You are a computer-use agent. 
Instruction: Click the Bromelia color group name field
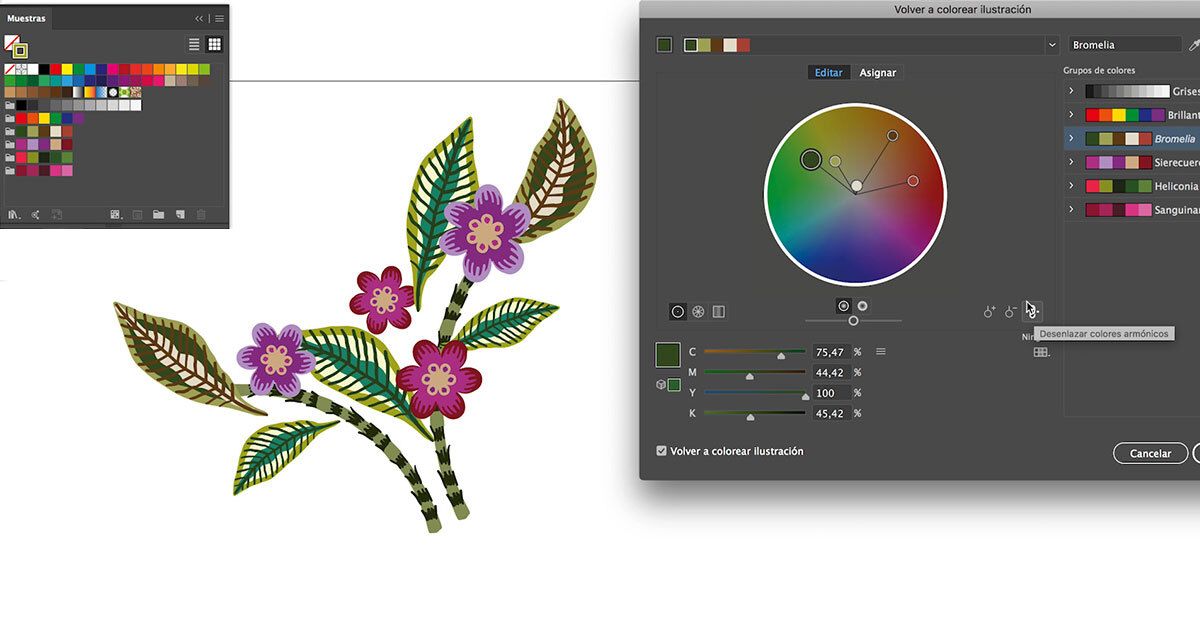[x=1125, y=45]
